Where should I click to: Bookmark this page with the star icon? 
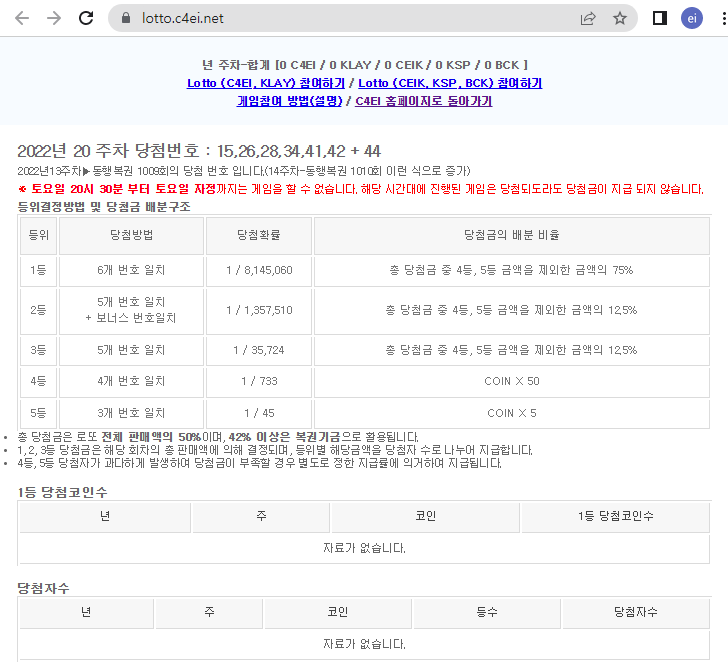(619, 18)
